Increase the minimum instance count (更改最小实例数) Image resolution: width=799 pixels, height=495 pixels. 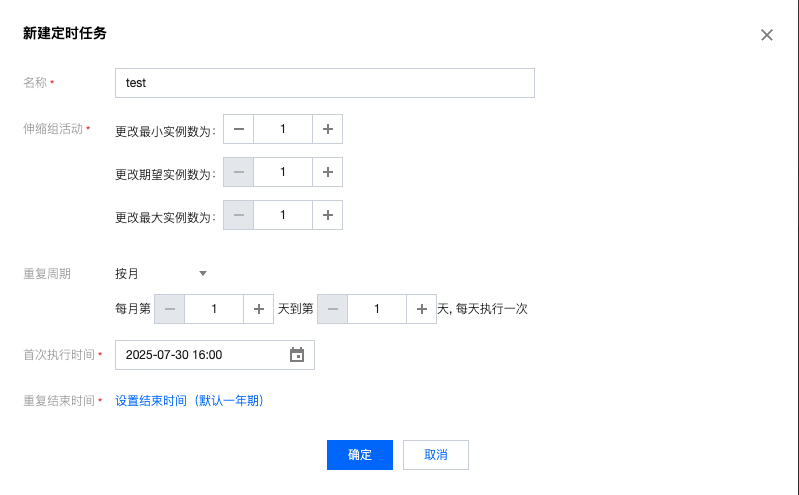(x=328, y=129)
